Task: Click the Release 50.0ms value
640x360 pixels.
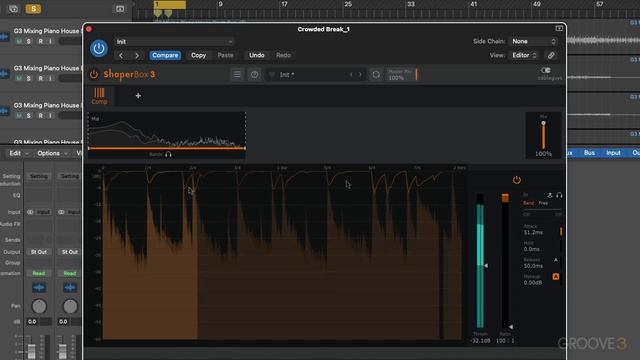Action: click(533, 266)
